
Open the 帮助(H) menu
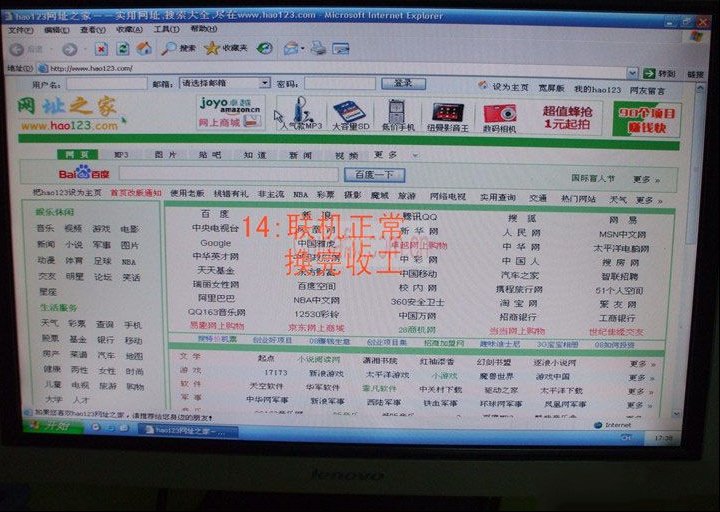[x=203, y=28]
